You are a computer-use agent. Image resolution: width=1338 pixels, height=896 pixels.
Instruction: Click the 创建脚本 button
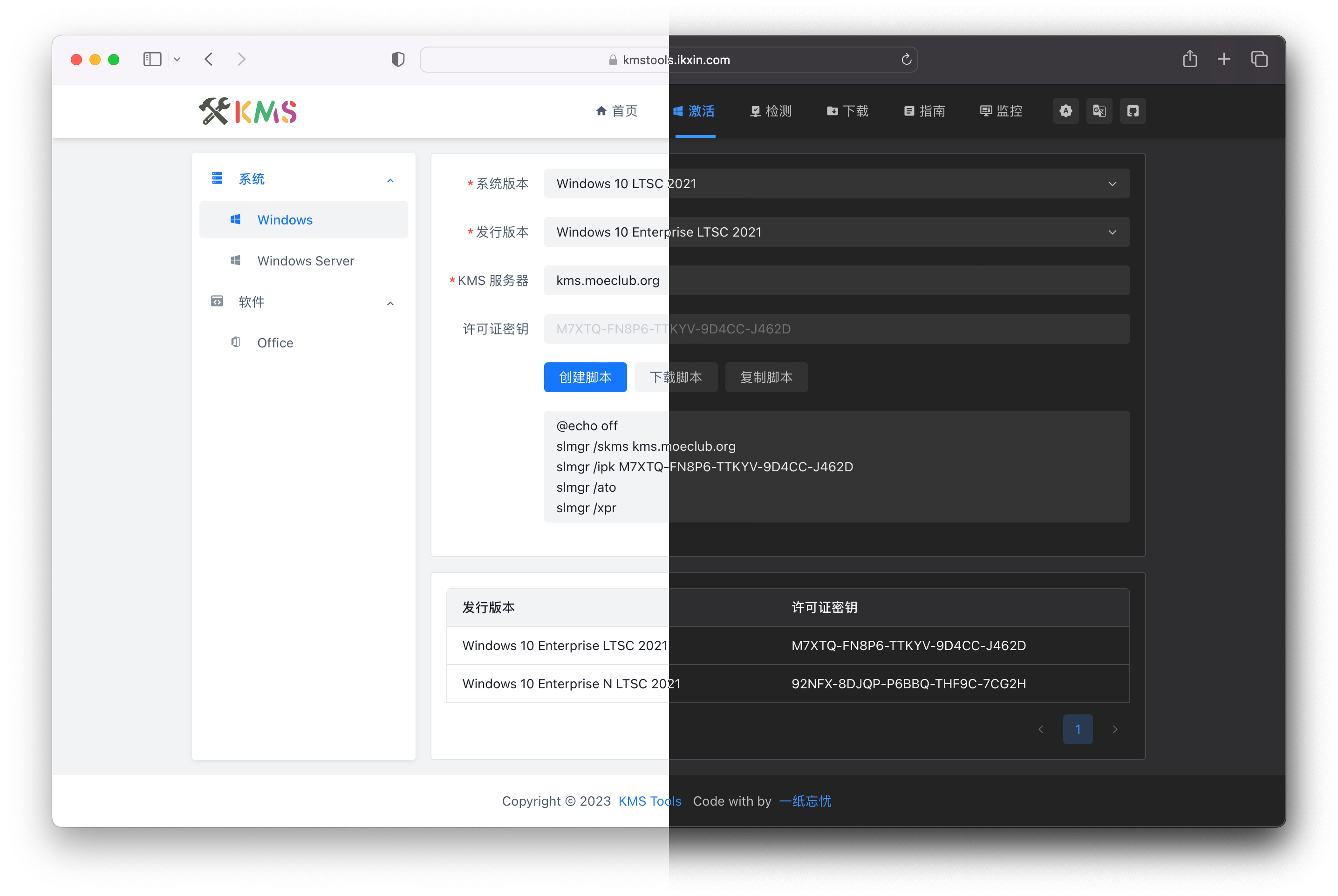pyautogui.click(x=585, y=377)
